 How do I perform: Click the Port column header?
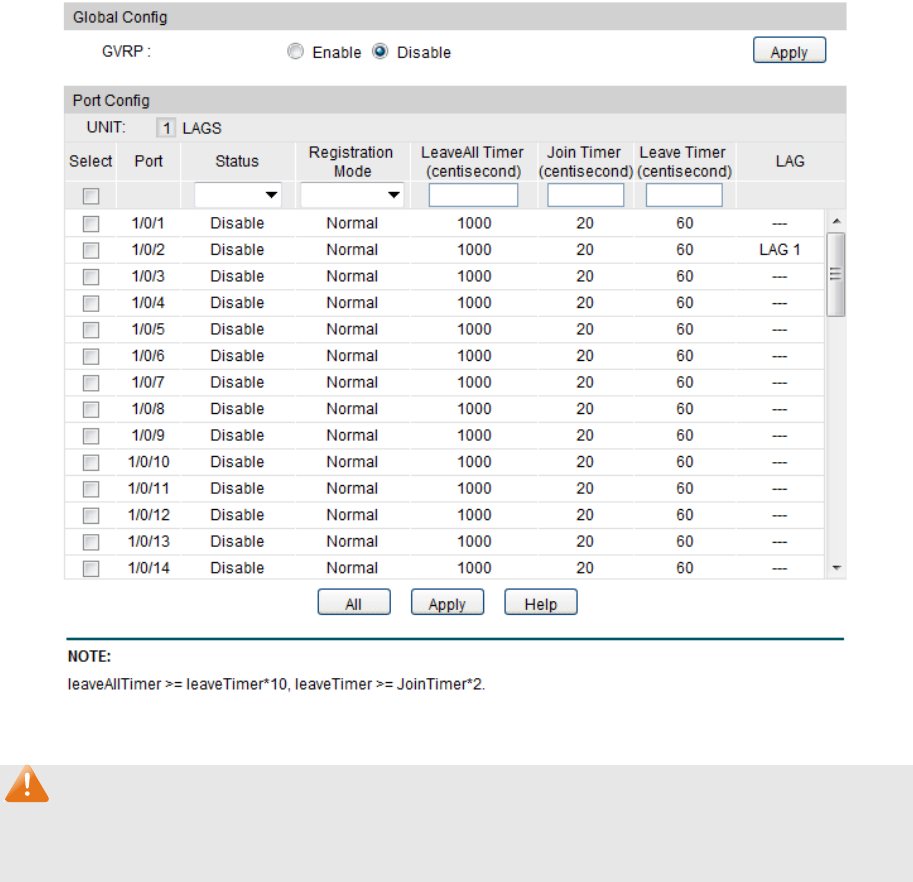pos(148,161)
